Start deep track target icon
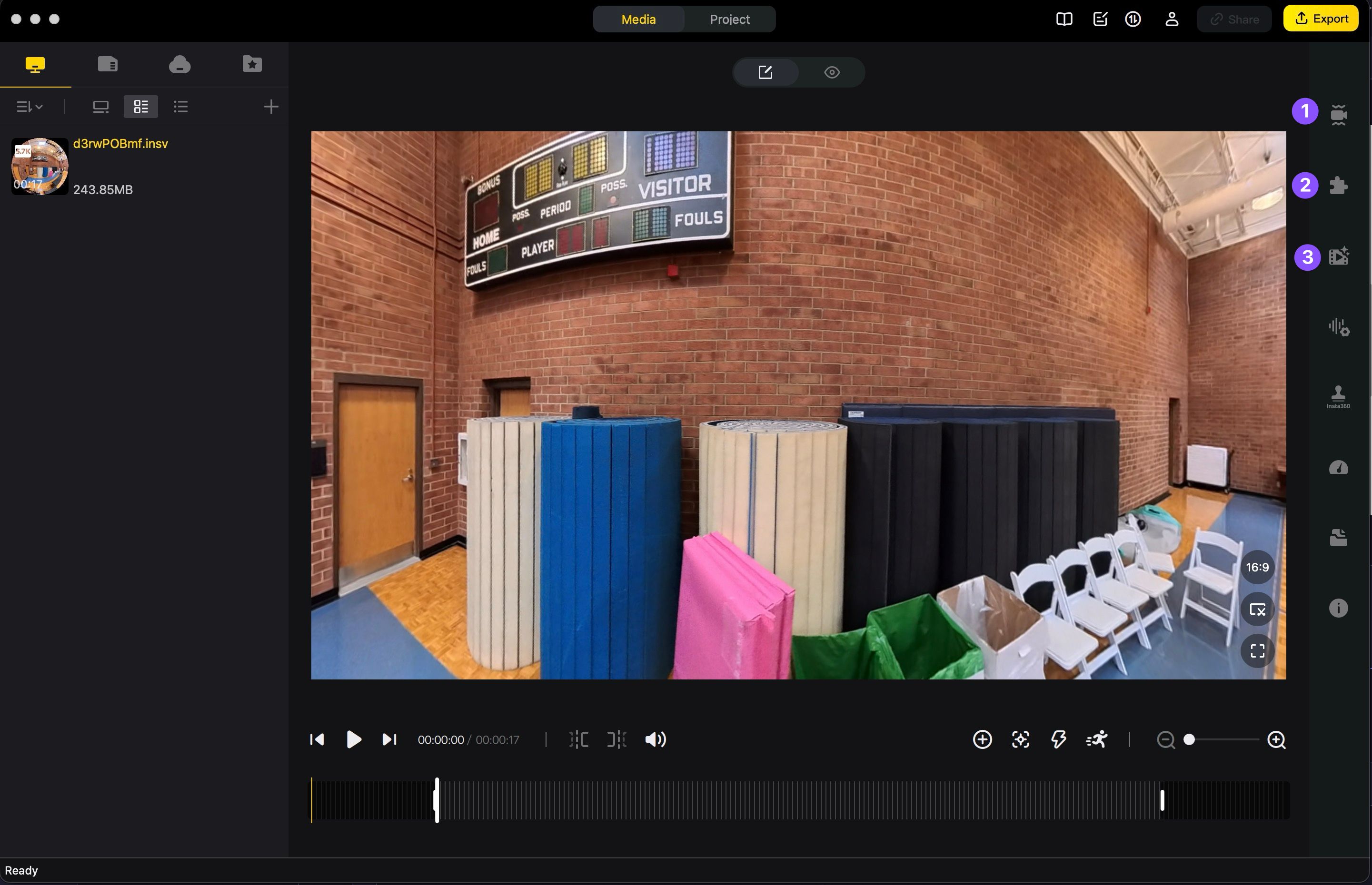 click(1020, 739)
